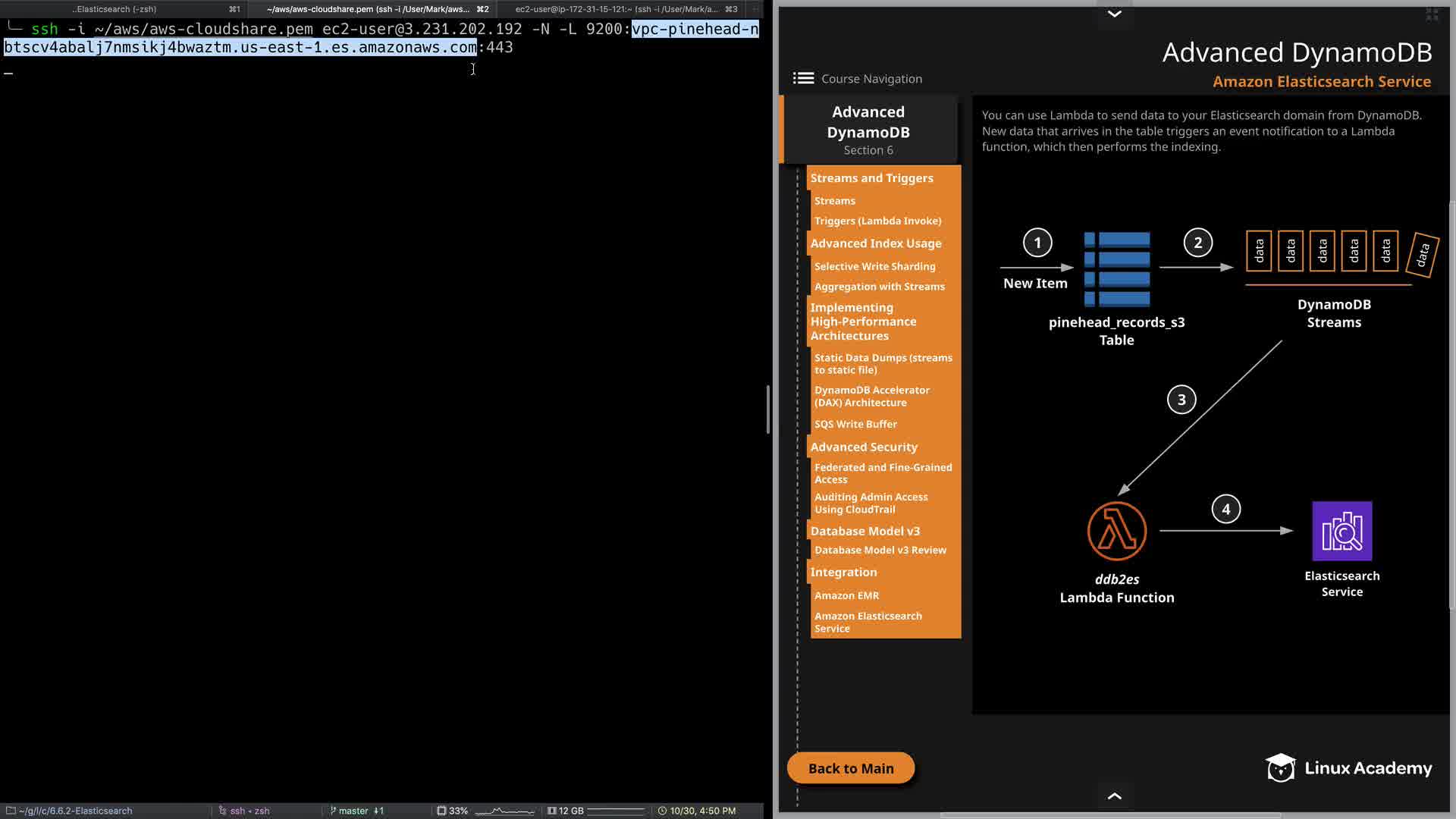1456x819 pixels.
Task: Switch to the Elasticsearch zsh terminal tab
Action: 114,9
